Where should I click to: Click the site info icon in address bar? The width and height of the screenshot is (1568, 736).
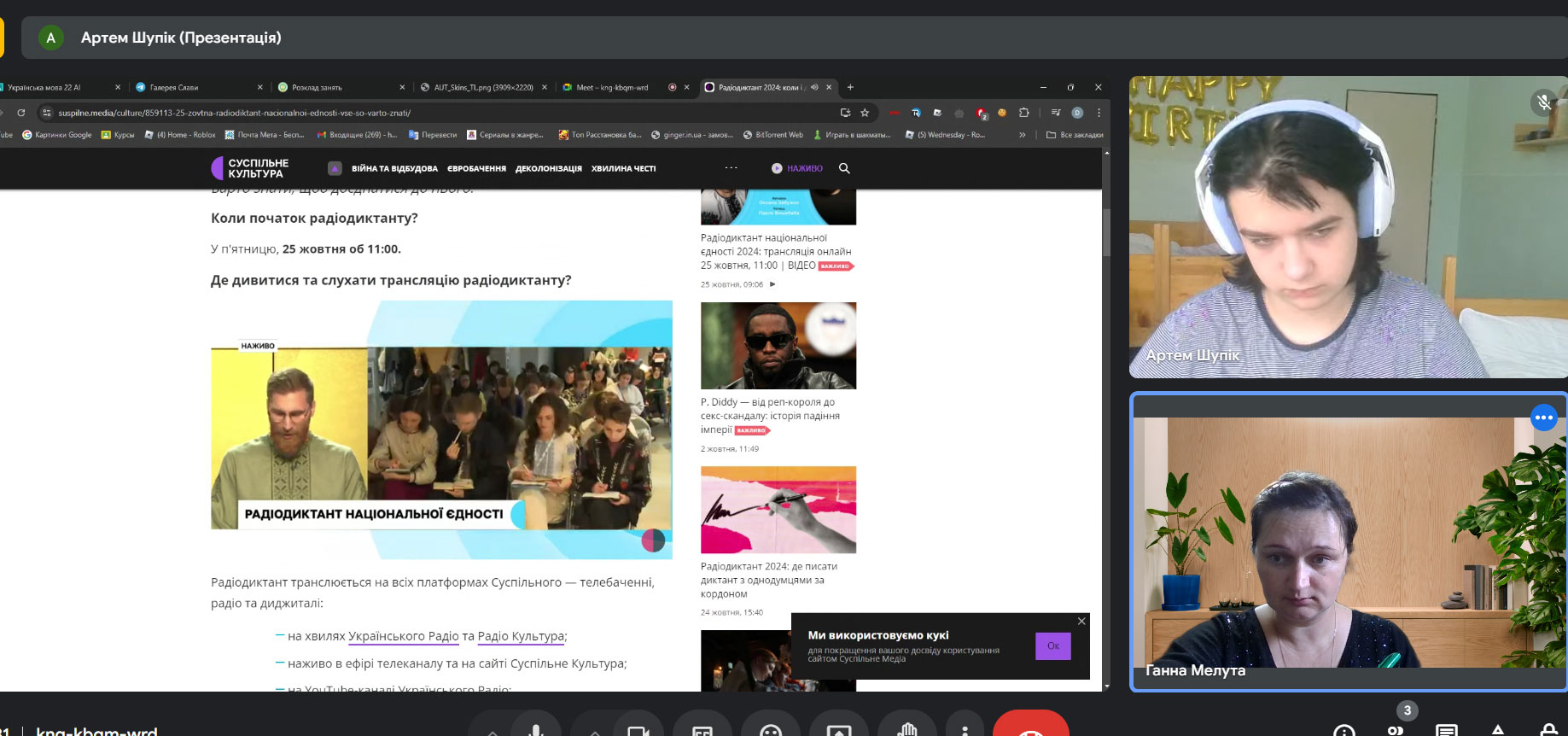[x=47, y=113]
